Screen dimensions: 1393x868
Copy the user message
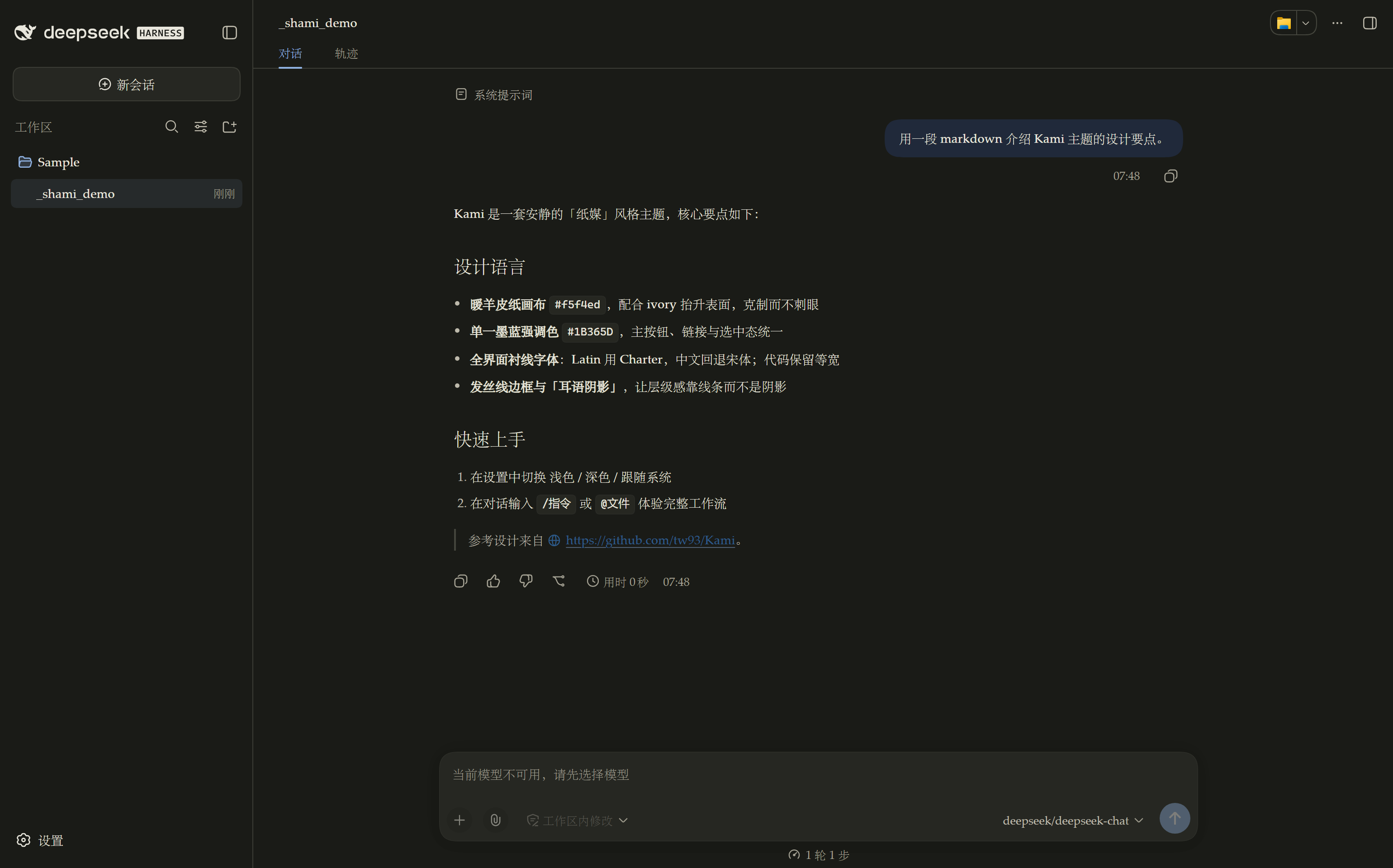pos(1171,176)
